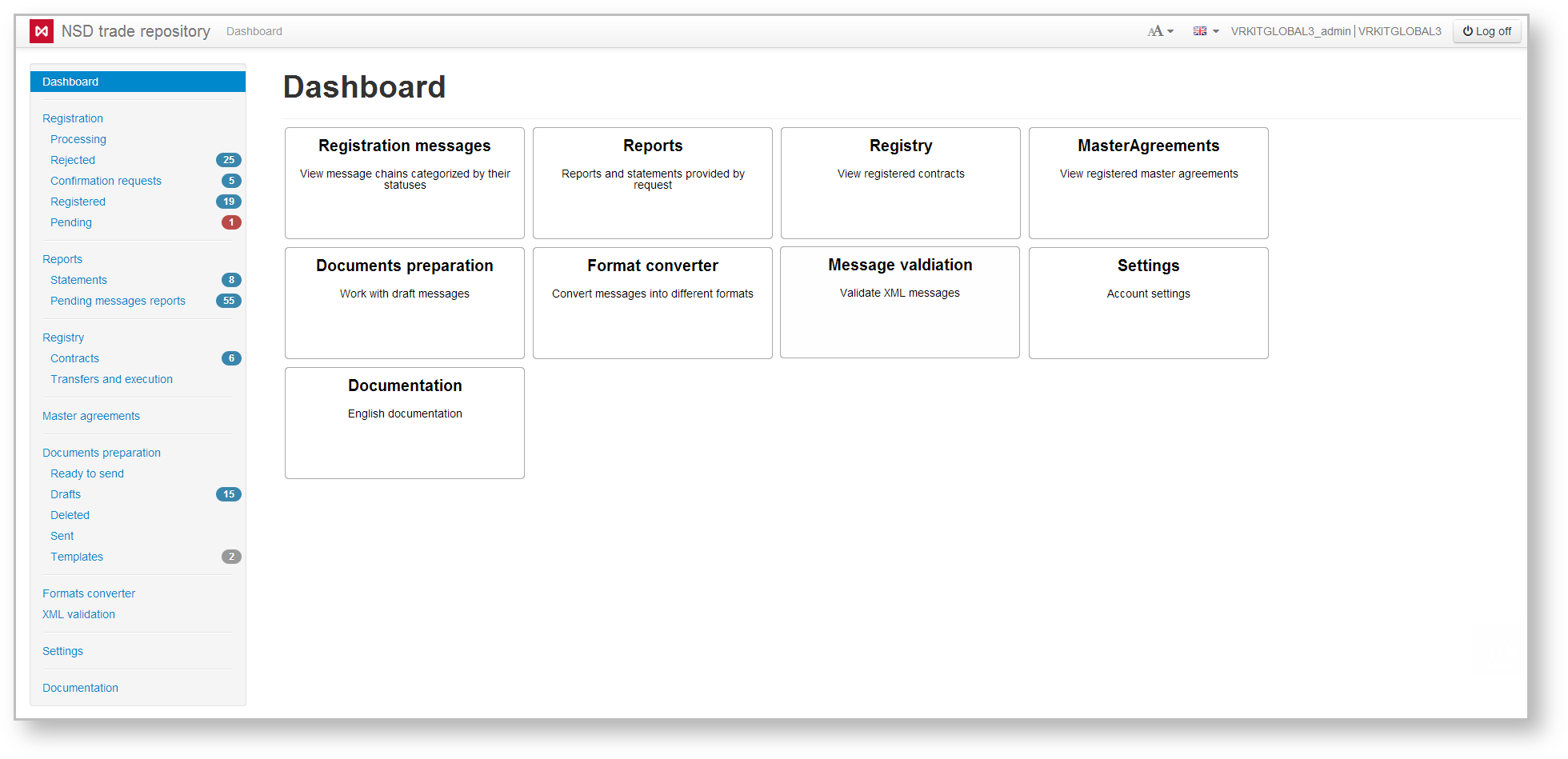The width and height of the screenshot is (1568, 759).
Task: Click the NSD red logo icon
Action: click(x=42, y=31)
